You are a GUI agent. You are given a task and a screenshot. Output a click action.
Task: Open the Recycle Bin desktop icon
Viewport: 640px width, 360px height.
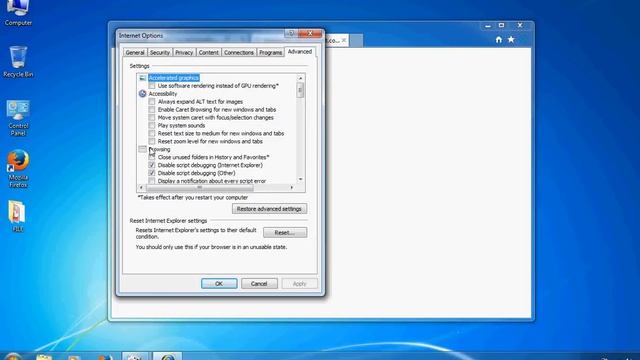18,61
